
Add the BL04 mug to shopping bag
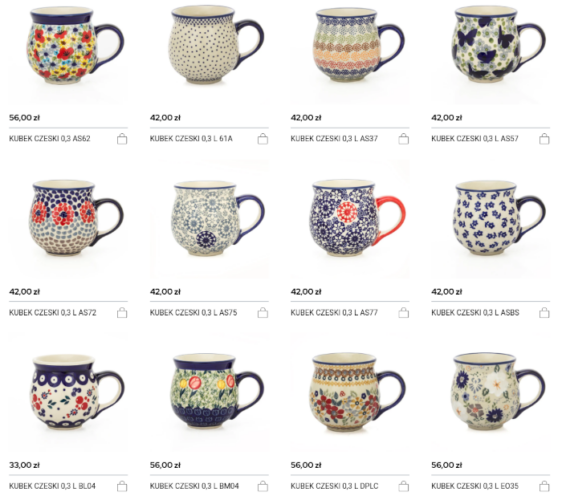pyautogui.click(x=122, y=486)
